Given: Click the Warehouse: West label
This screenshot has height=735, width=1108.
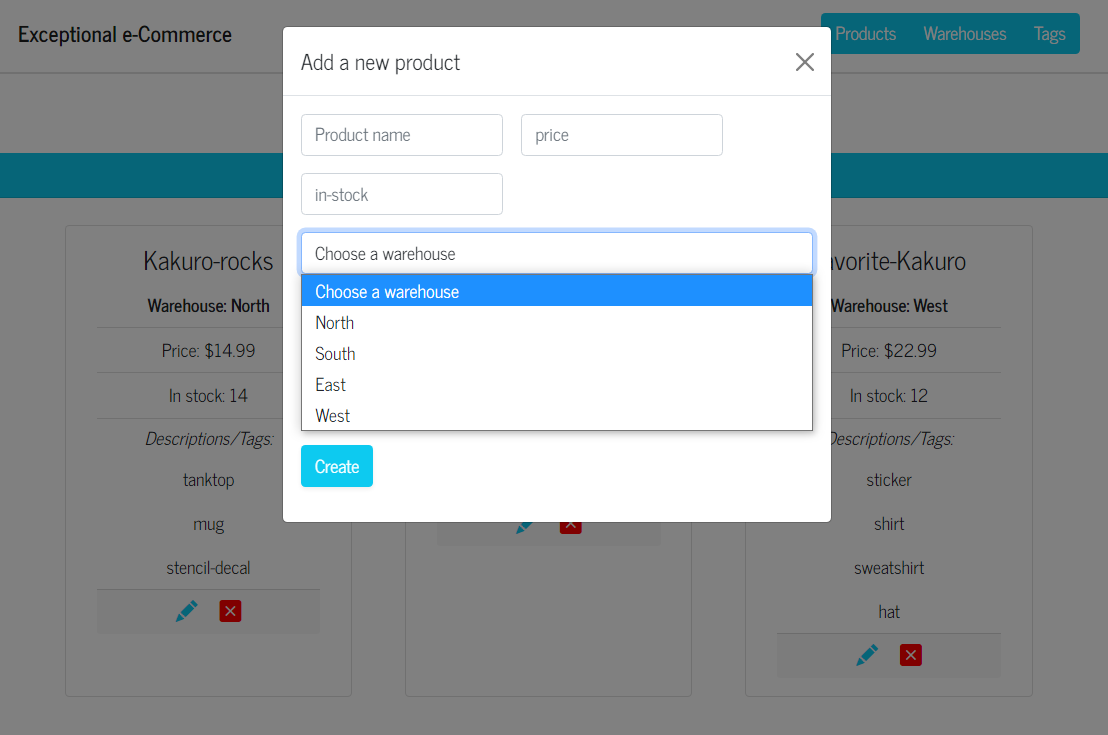Looking at the screenshot, I should coord(890,306).
